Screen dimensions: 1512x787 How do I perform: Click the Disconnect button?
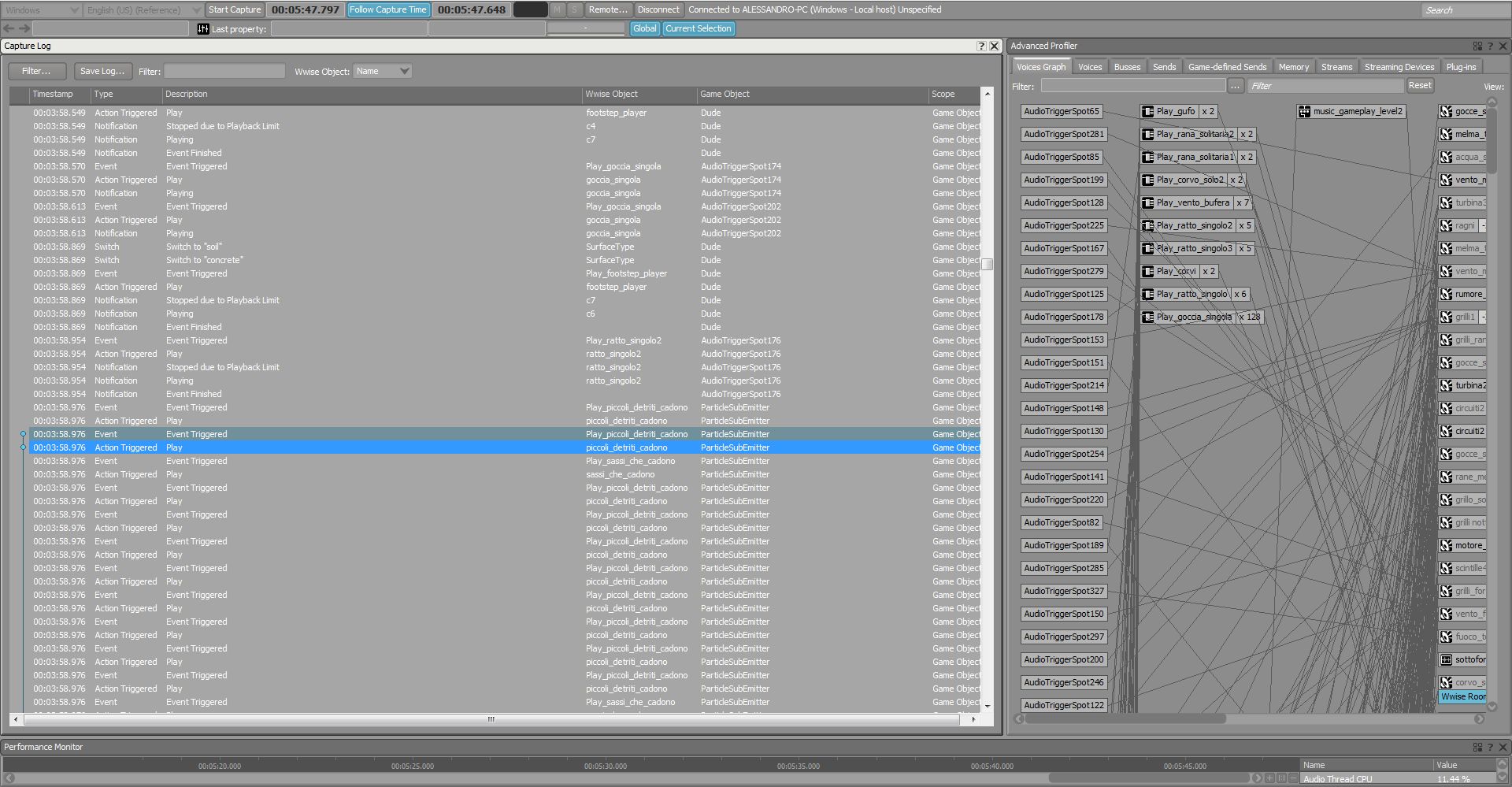(658, 9)
